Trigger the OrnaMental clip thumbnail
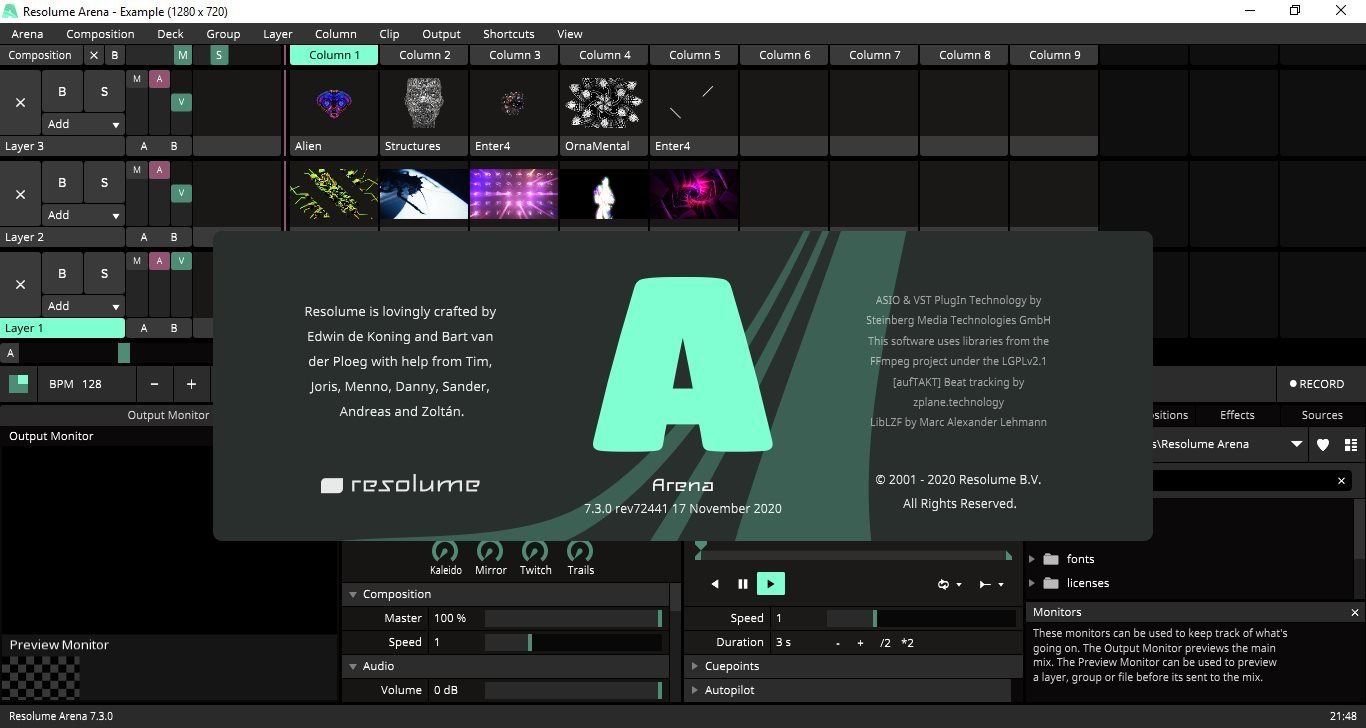This screenshot has height=728, width=1366. pos(604,103)
